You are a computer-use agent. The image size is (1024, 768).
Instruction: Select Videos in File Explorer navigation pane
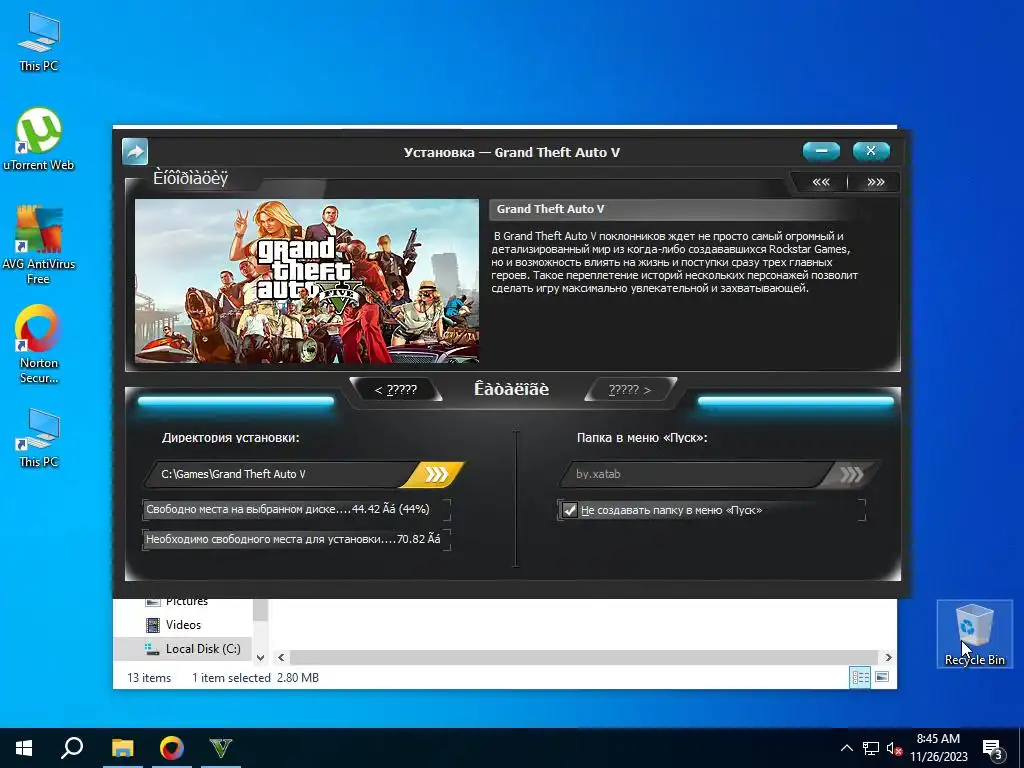183,625
